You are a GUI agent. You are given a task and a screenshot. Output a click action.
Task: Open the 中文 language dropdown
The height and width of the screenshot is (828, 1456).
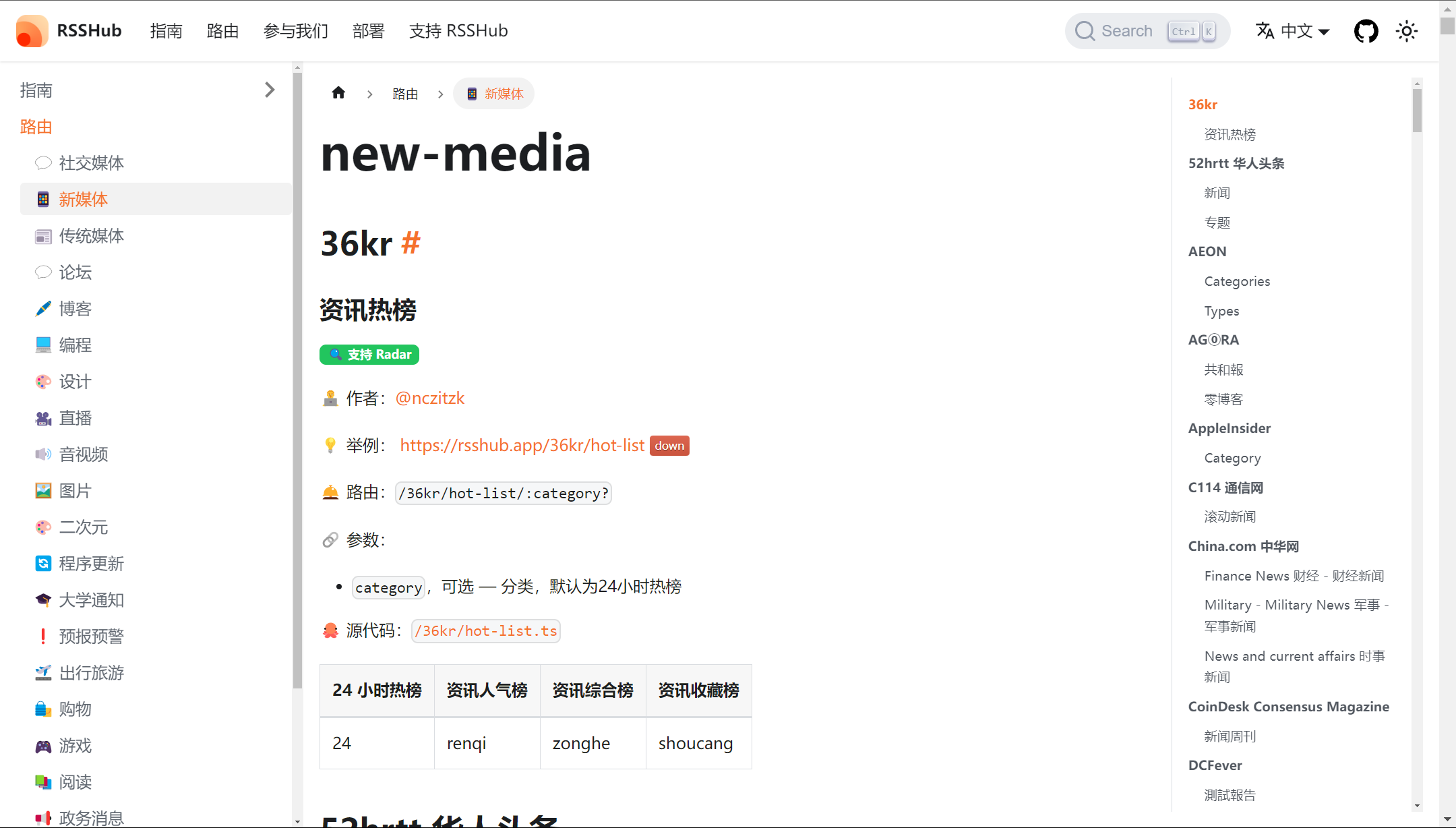coord(1292,31)
